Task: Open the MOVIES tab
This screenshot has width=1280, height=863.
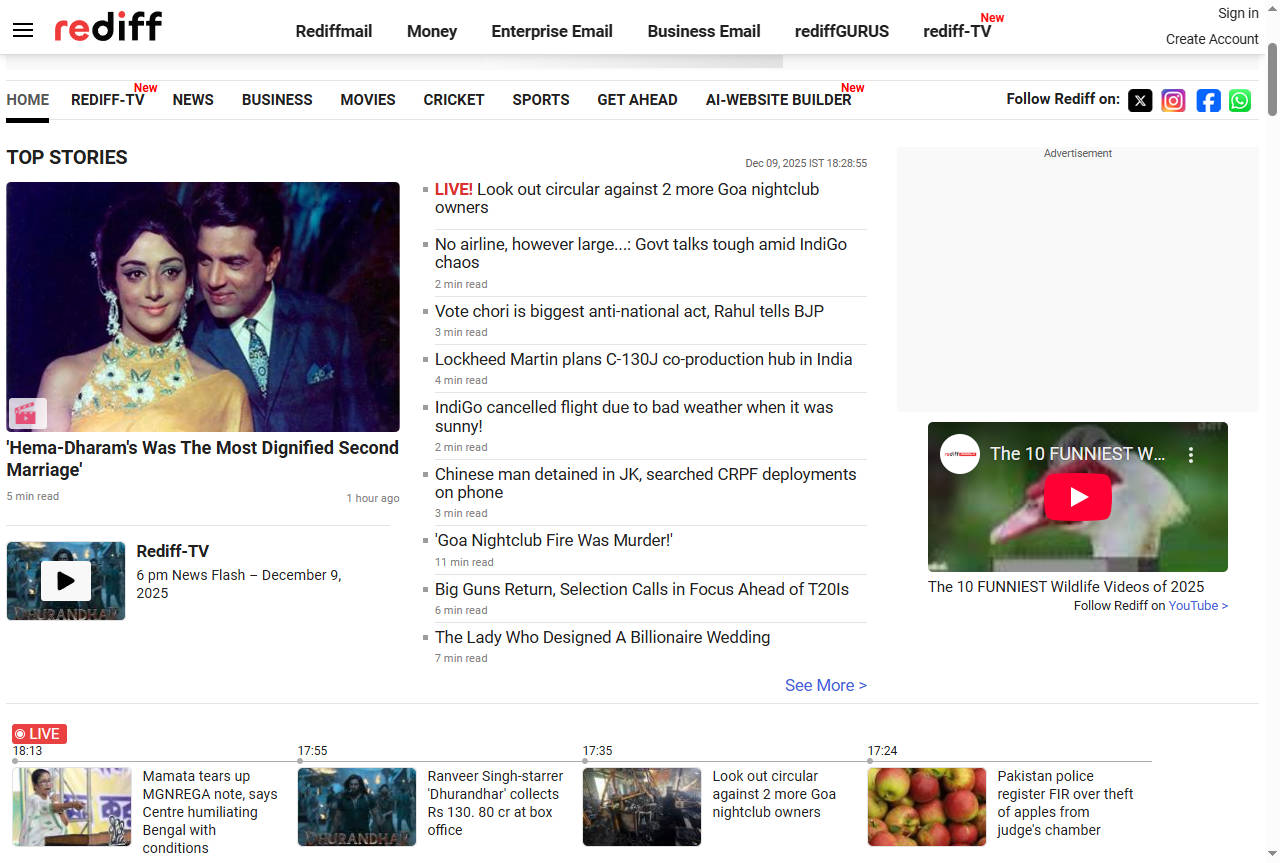Action: click(367, 100)
